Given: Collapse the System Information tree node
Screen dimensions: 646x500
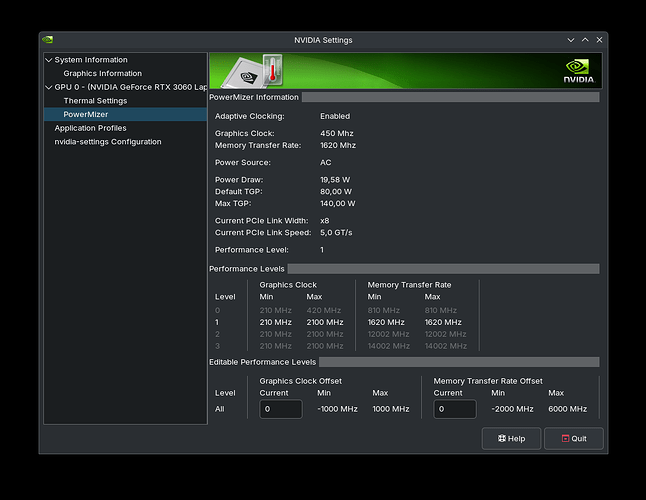Looking at the screenshot, I should pos(49,60).
